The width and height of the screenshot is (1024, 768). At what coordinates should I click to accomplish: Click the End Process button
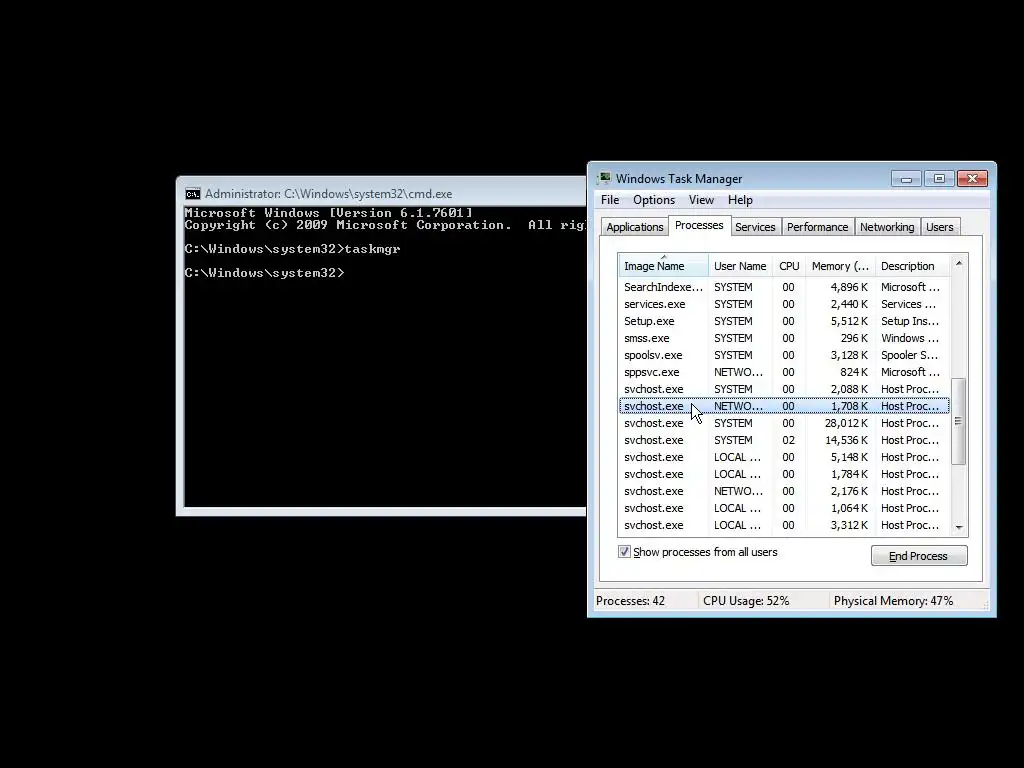(x=919, y=556)
